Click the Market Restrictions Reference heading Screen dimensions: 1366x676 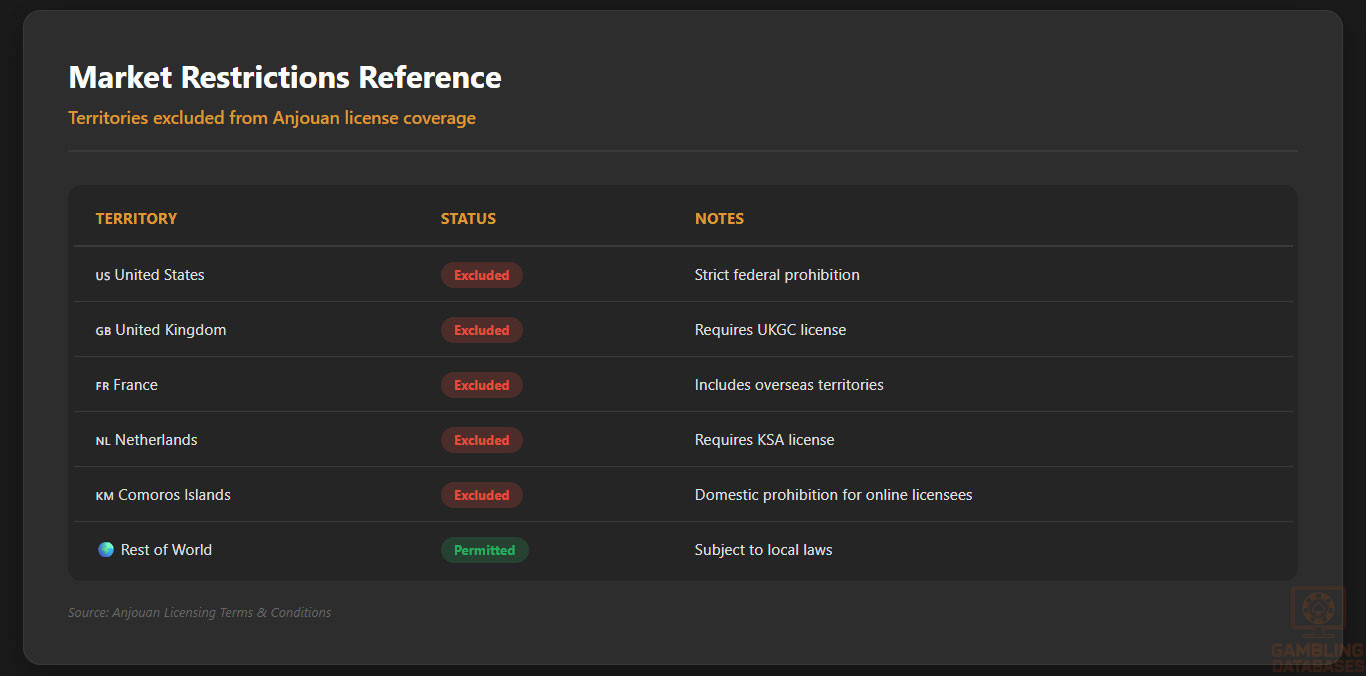pos(285,77)
